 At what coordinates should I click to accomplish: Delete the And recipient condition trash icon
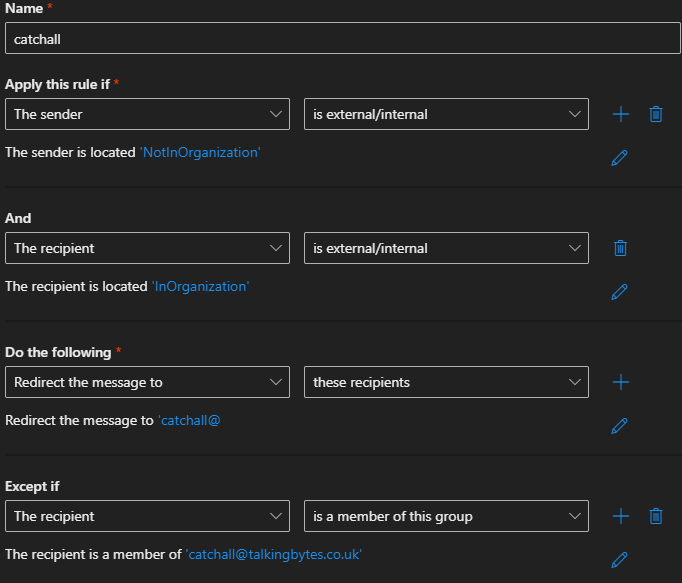[620, 248]
